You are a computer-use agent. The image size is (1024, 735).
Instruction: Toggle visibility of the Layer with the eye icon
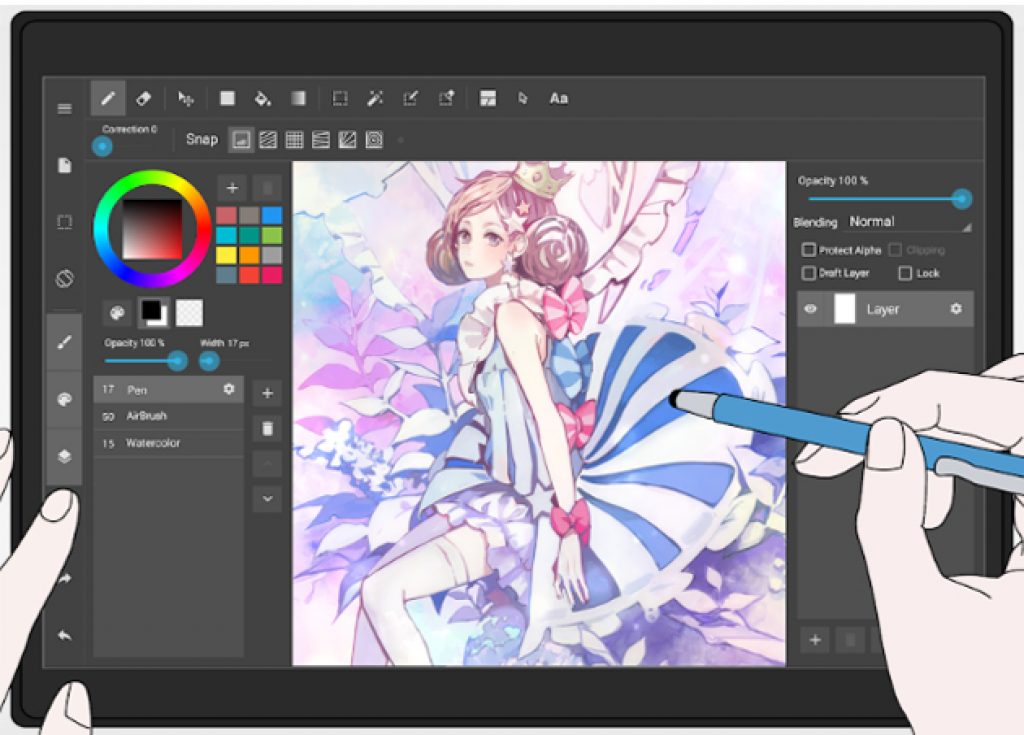(x=811, y=309)
